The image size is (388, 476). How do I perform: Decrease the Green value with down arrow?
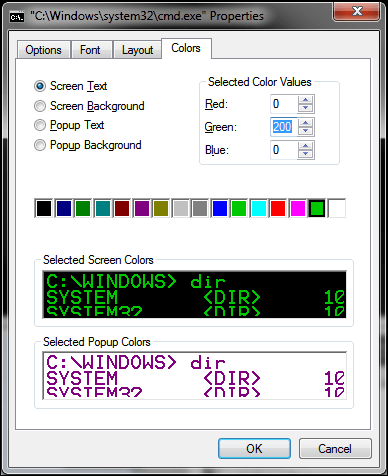coord(305,131)
